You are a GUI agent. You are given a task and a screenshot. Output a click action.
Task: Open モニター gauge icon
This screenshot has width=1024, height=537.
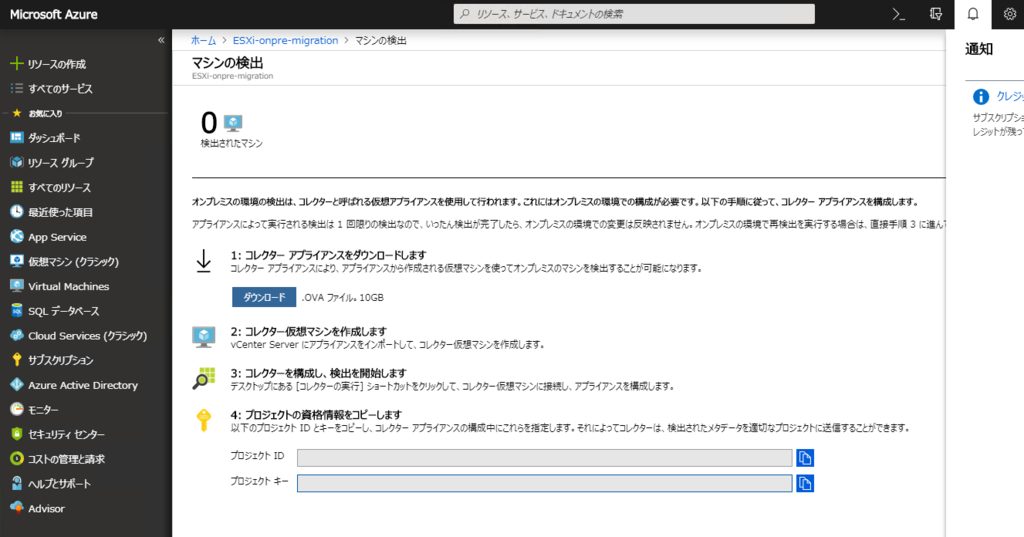pos(17,410)
